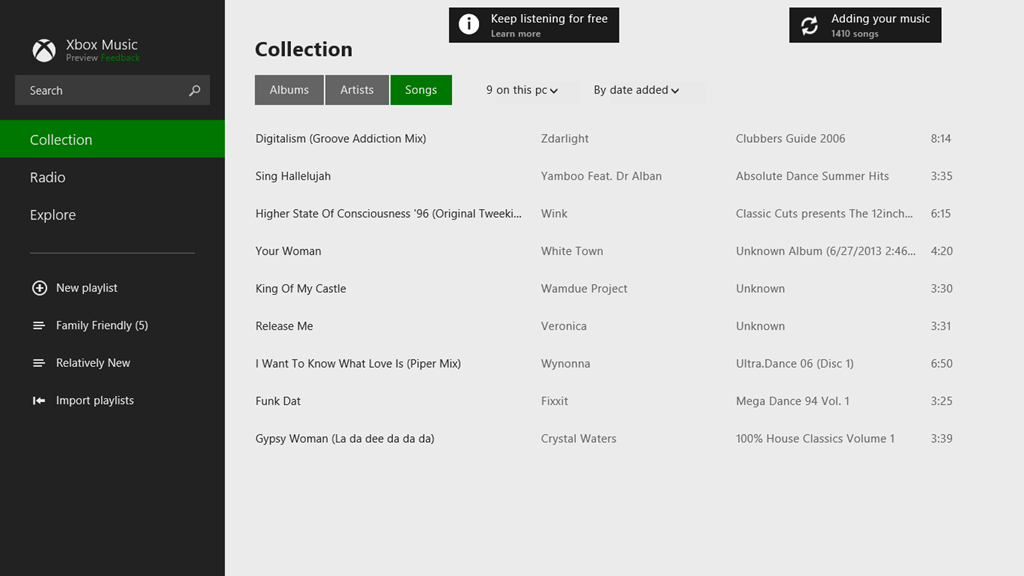Click artist Wamdue Project

(x=584, y=289)
